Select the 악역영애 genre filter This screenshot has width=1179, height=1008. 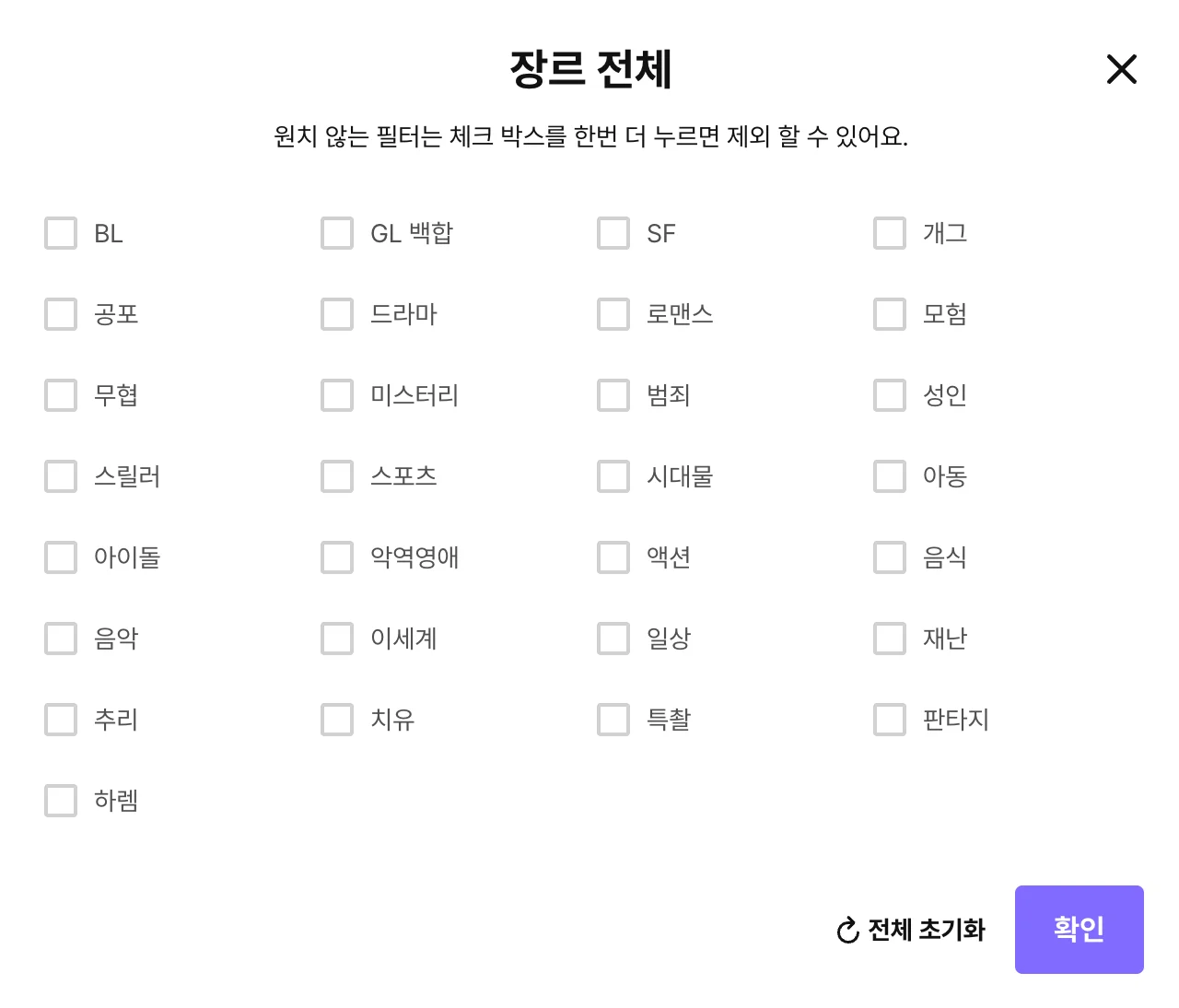[x=336, y=557]
